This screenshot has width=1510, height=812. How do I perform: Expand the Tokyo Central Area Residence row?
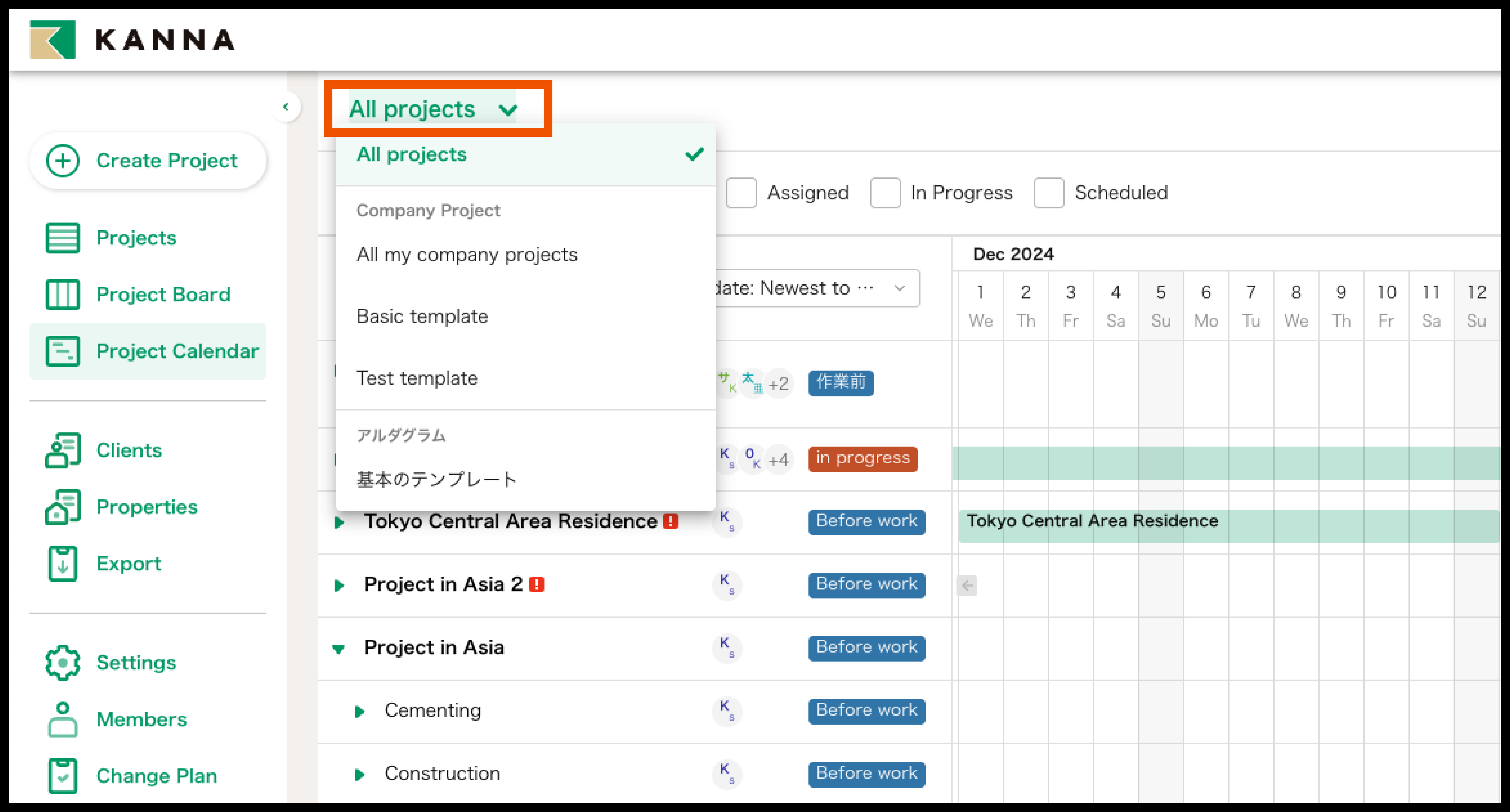point(339,522)
